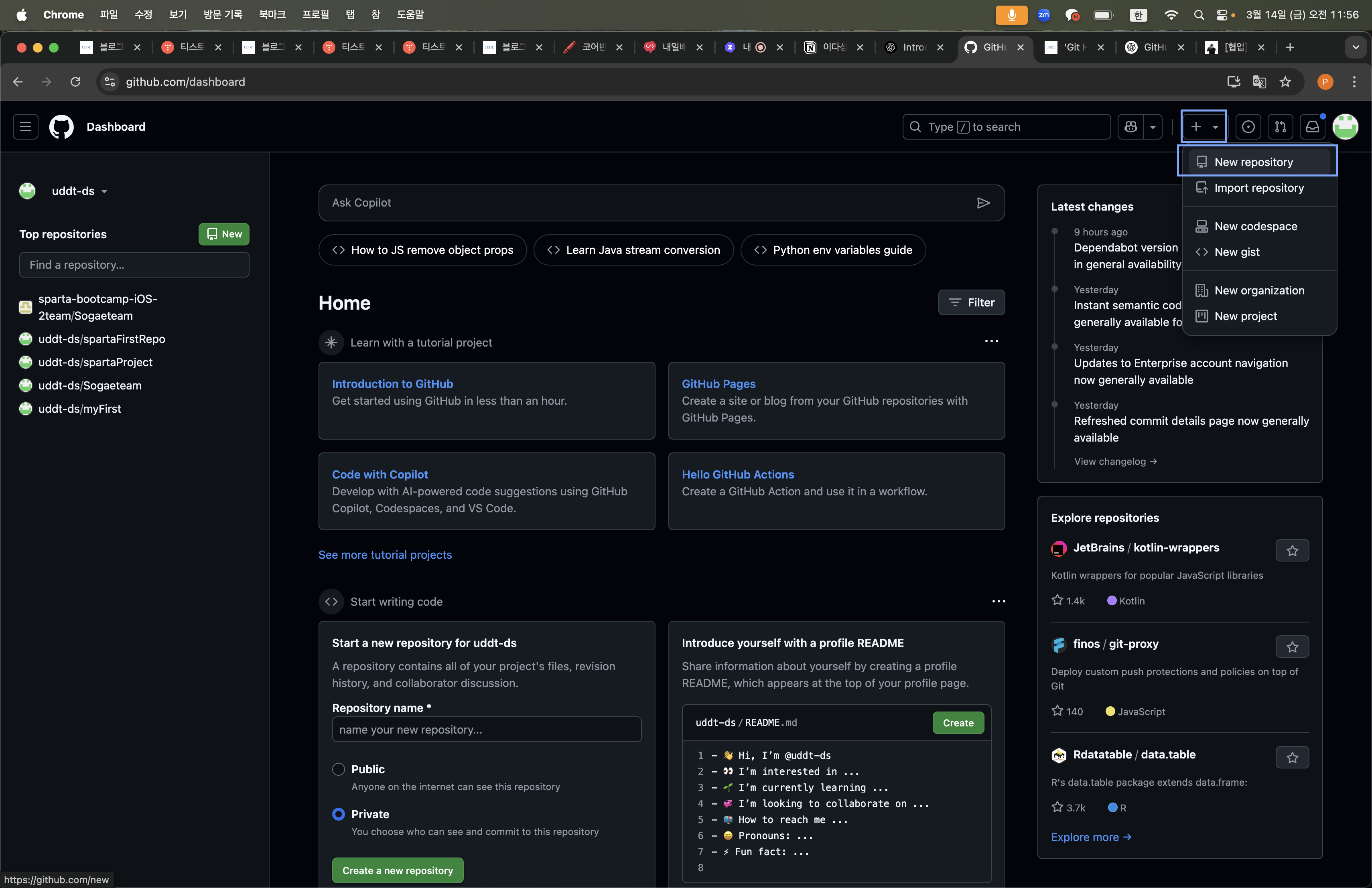
Task: Open the Code with Copilot tutorial
Action: point(380,474)
